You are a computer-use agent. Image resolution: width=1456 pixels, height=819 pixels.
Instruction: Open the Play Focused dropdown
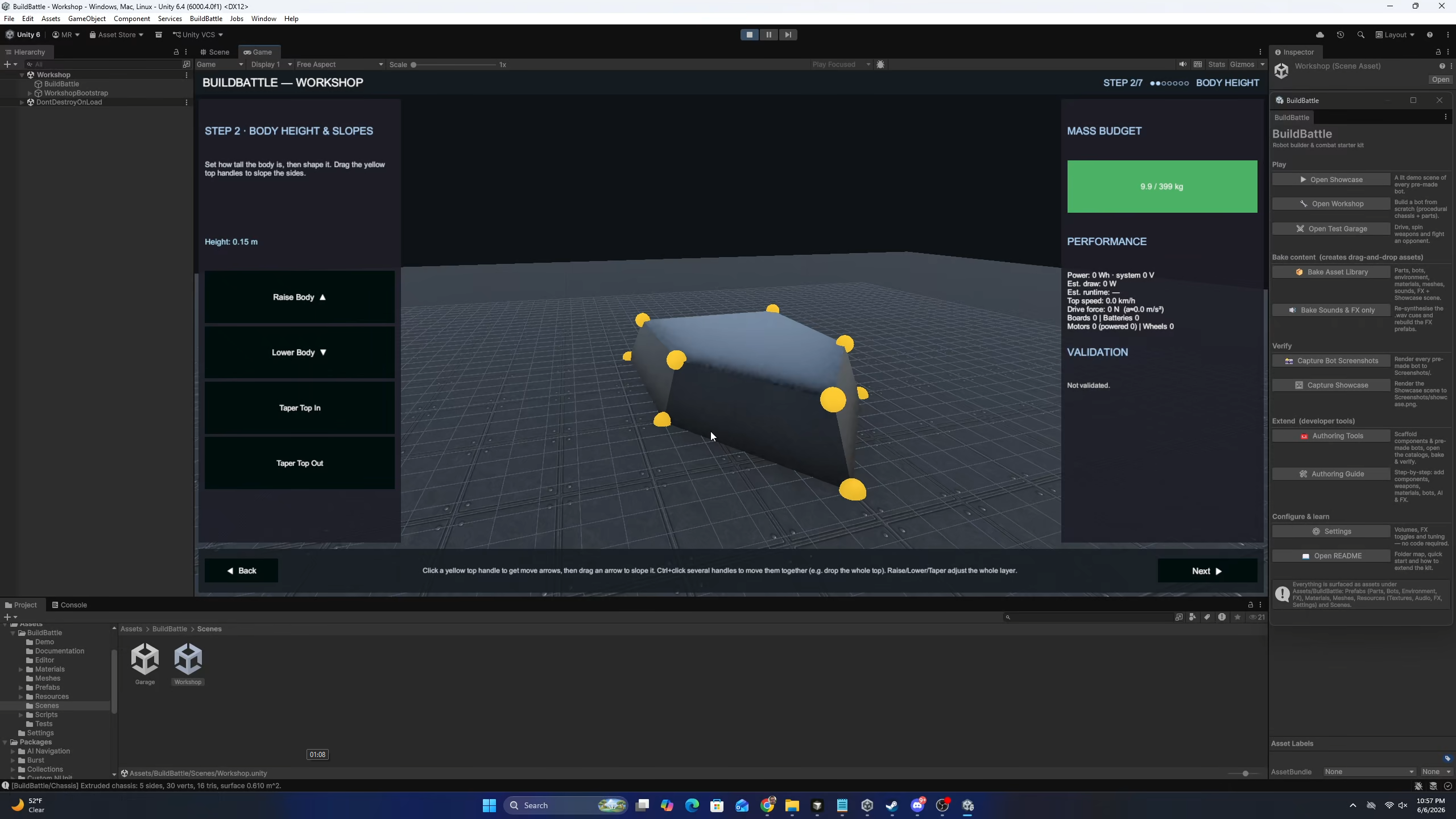841,64
